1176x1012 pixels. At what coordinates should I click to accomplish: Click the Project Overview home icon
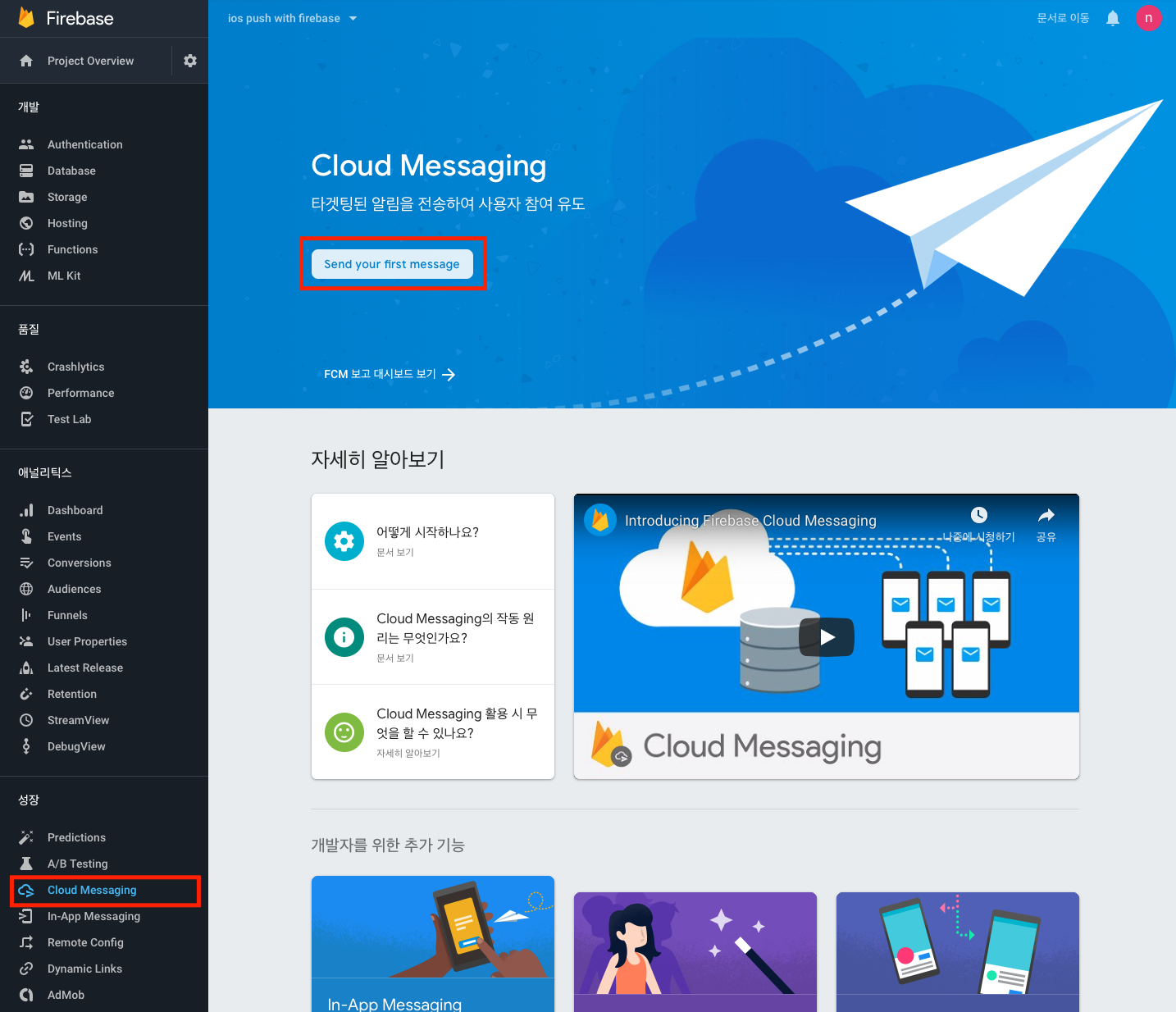point(26,61)
